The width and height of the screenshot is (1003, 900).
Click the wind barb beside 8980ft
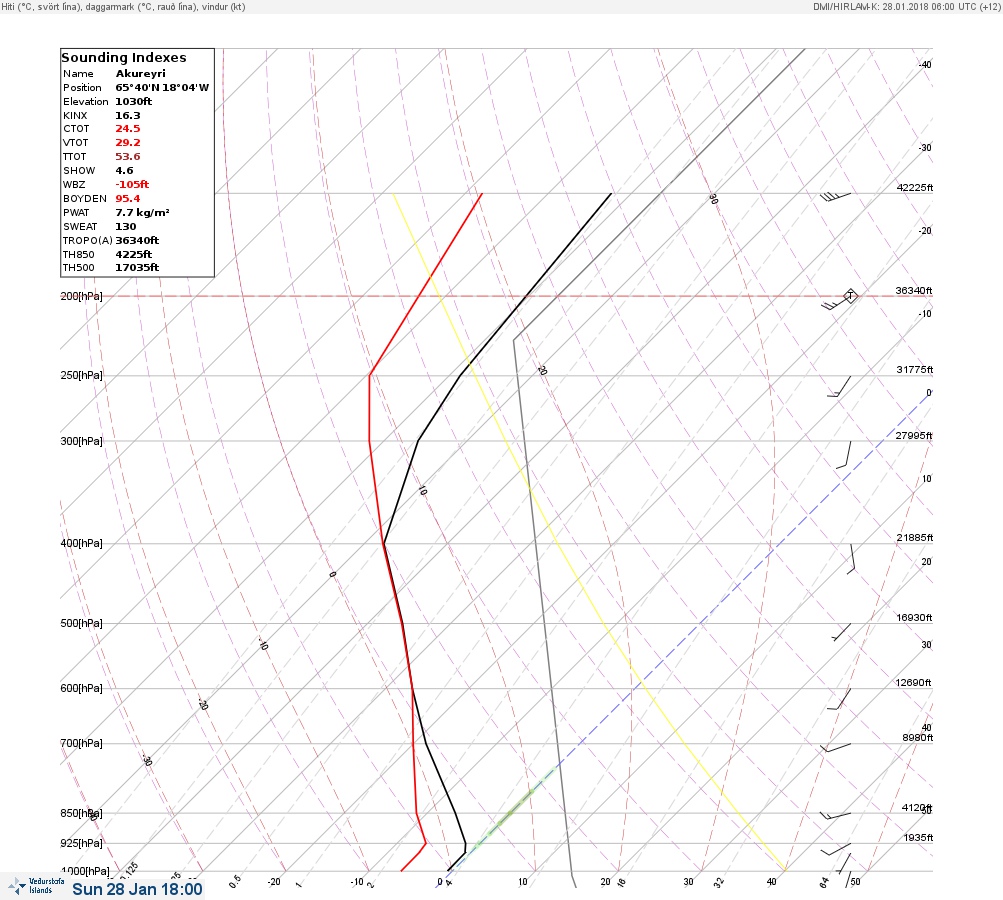(835, 747)
